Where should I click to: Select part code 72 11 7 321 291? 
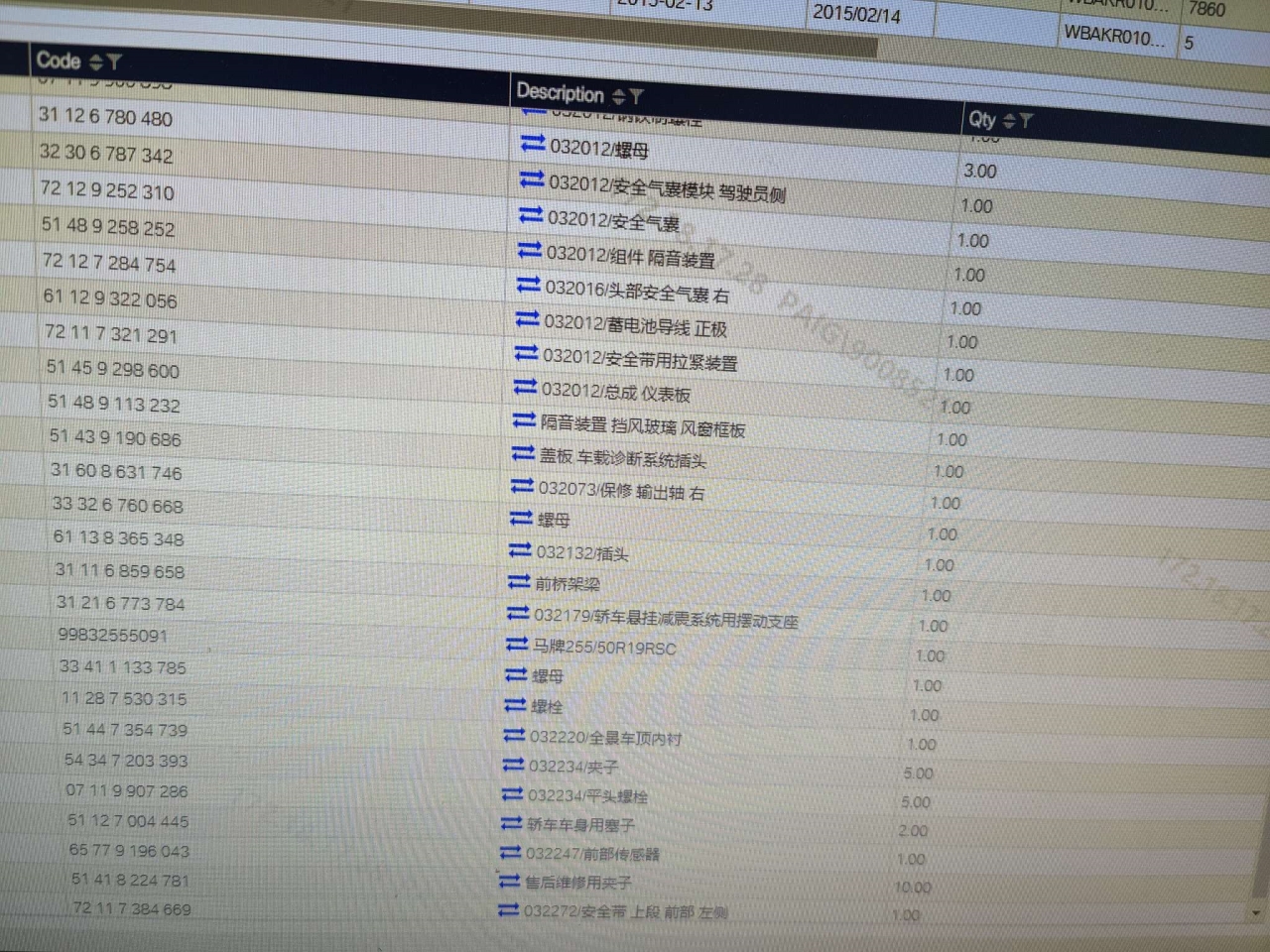point(111,334)
